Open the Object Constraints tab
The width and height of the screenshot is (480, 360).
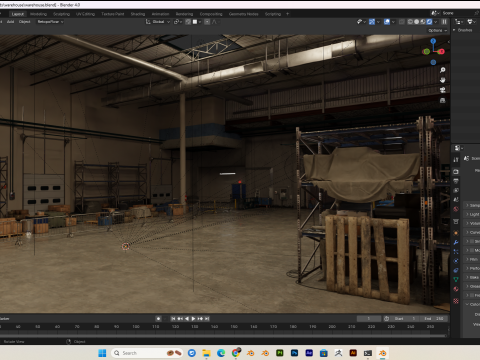(456, 270)
